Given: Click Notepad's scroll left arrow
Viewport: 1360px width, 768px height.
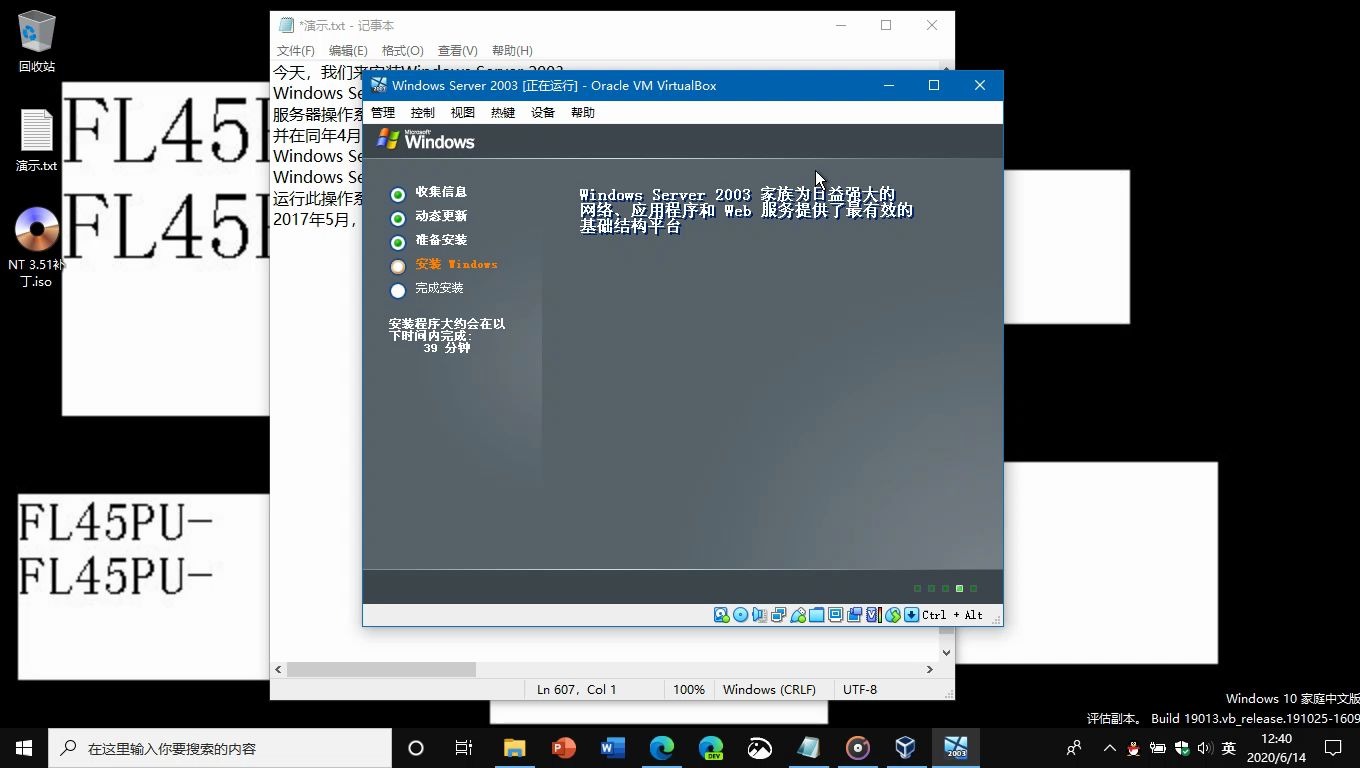Looking at the screenshot, I should [278, 669].
